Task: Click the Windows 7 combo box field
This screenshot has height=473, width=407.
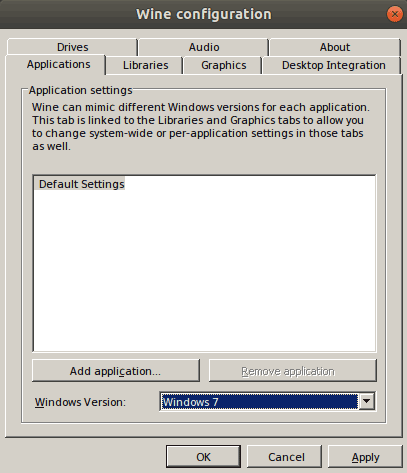Action: click(x=259, y=401)
